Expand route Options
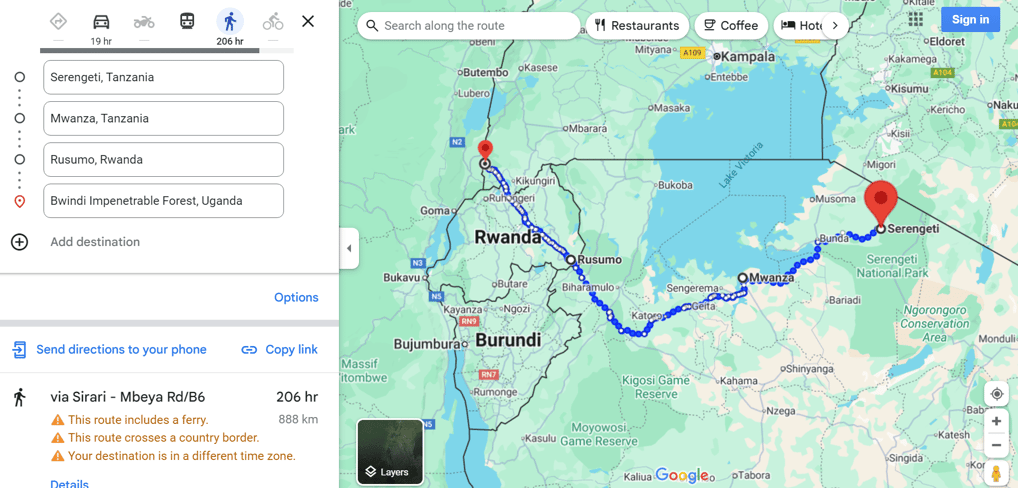The image size is (1018, 488). [296, 297]
